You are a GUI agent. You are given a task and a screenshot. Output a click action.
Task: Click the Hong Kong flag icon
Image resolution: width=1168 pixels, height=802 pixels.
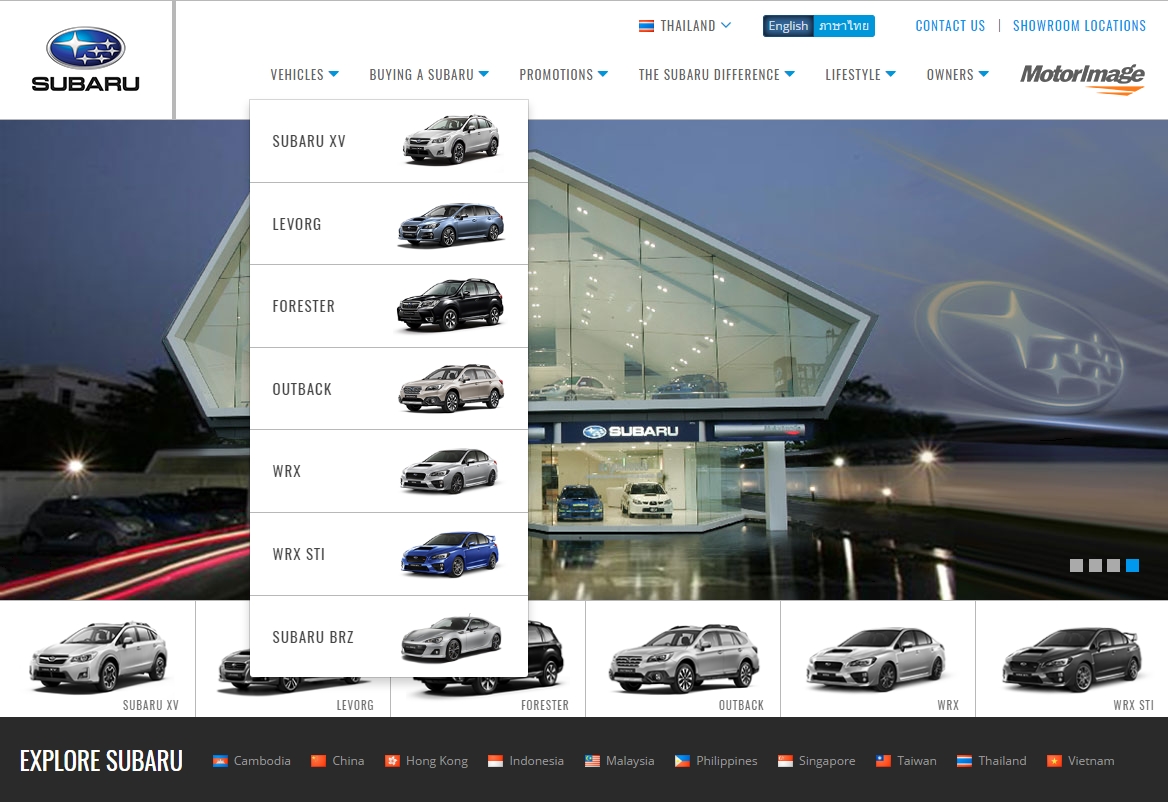pyautogui.click(x=392, y=761)
